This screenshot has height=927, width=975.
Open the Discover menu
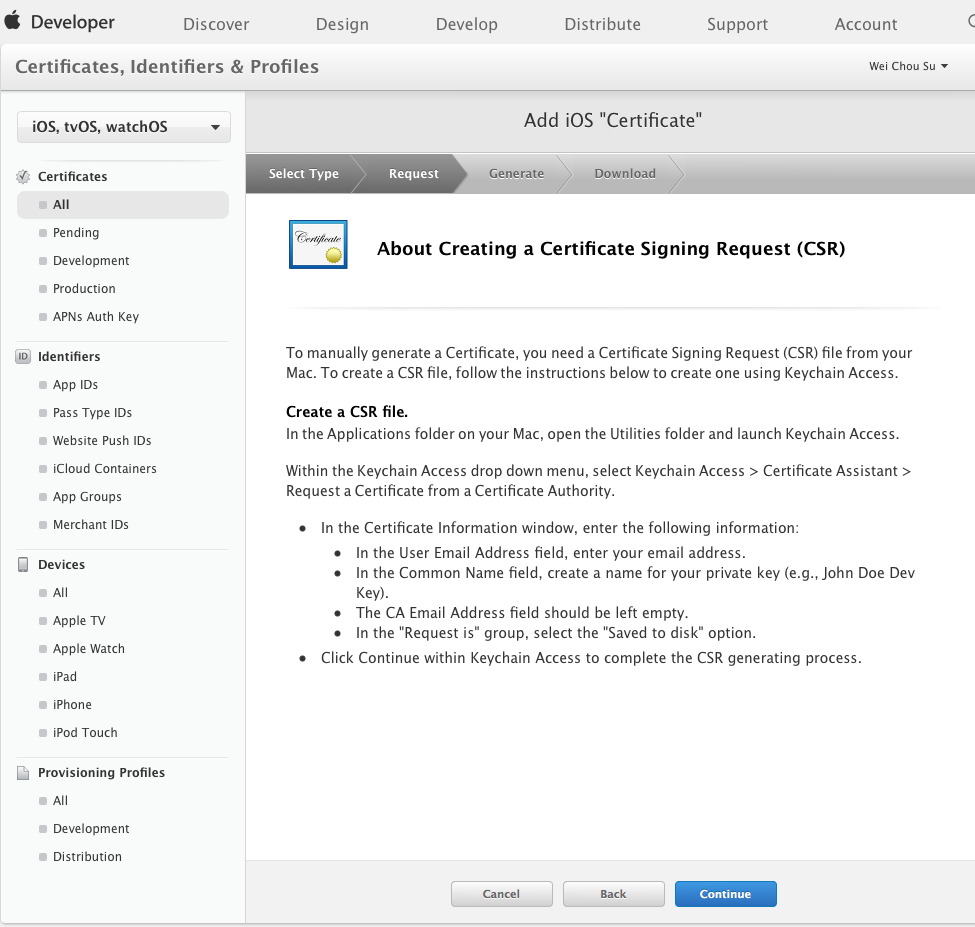(x=216, y=24)
